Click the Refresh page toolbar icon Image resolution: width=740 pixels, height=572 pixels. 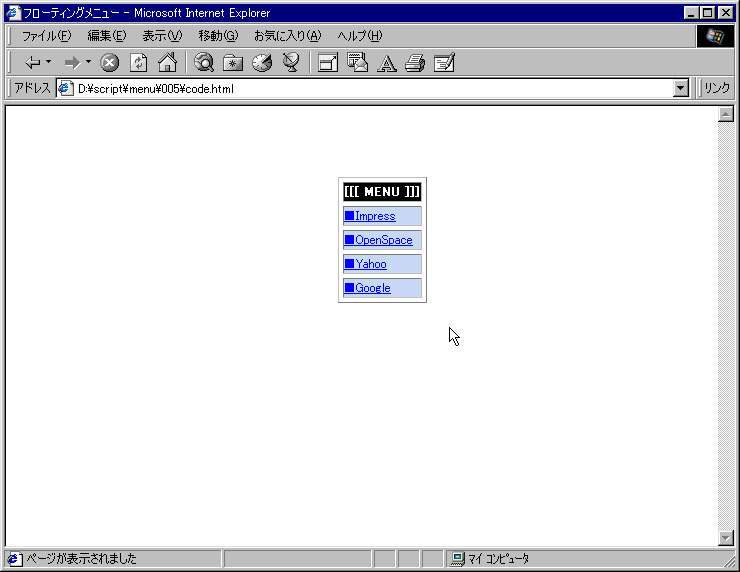(x=138, y=62)
